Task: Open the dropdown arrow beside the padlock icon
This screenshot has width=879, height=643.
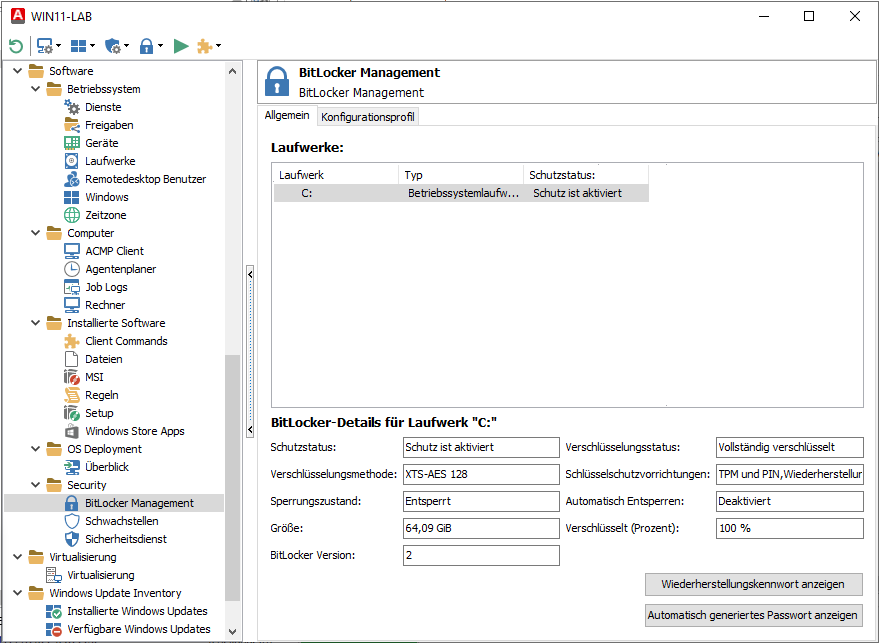Action: pos(160,46)
